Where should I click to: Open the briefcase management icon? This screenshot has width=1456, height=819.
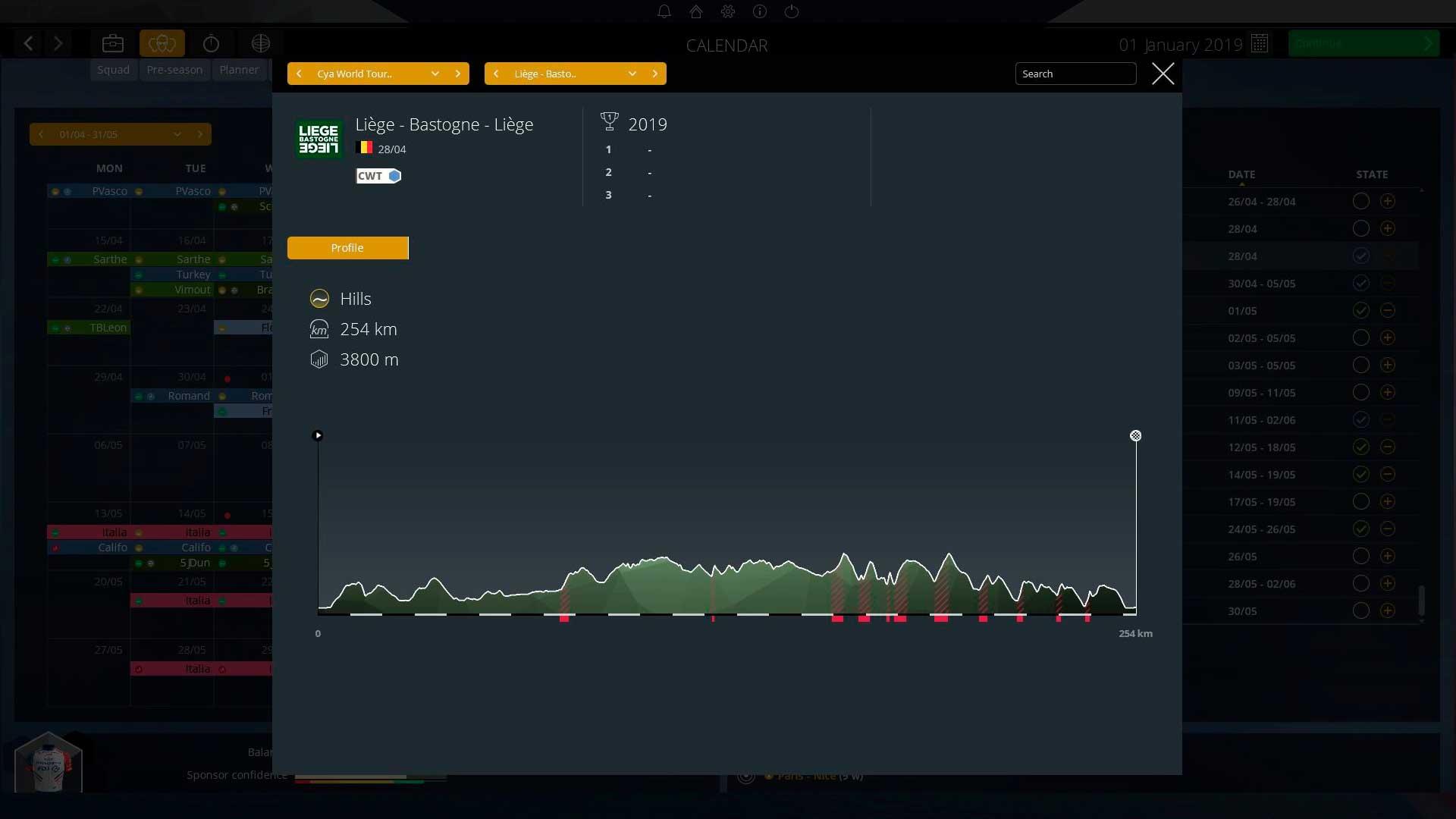point(113,44)
